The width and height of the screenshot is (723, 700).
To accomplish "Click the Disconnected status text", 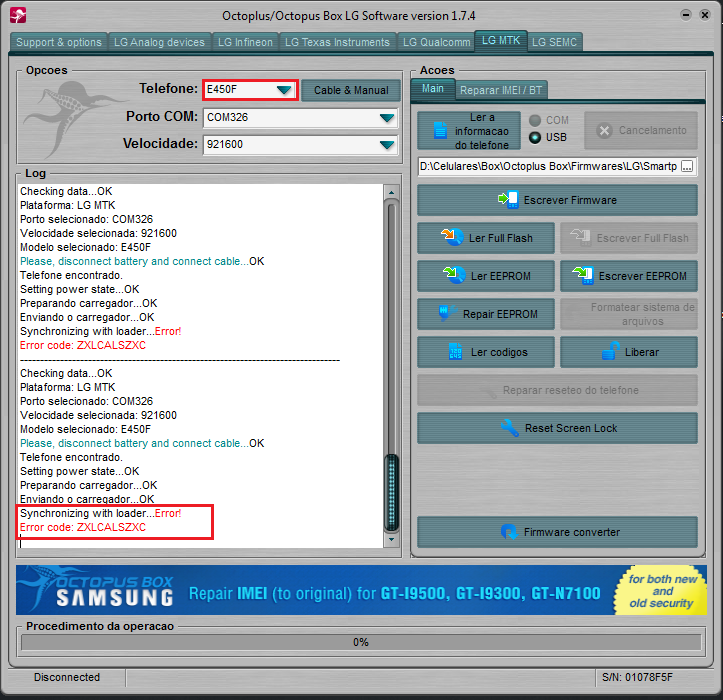I will pyautogui.click(x=67, y=677).
